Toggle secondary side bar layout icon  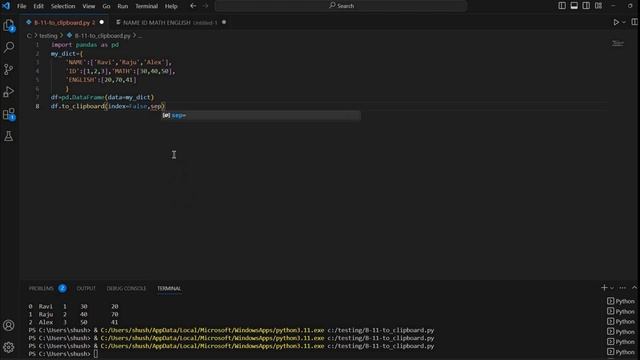pos(586,6)
